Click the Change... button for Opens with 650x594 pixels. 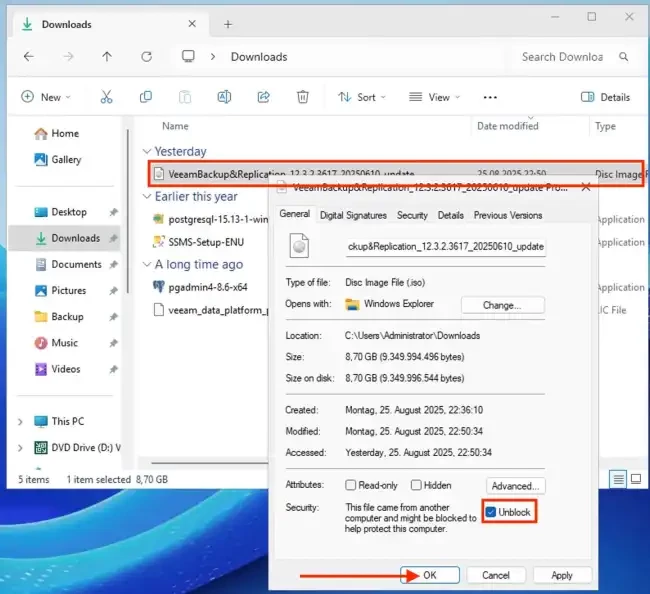click(502, 305)
